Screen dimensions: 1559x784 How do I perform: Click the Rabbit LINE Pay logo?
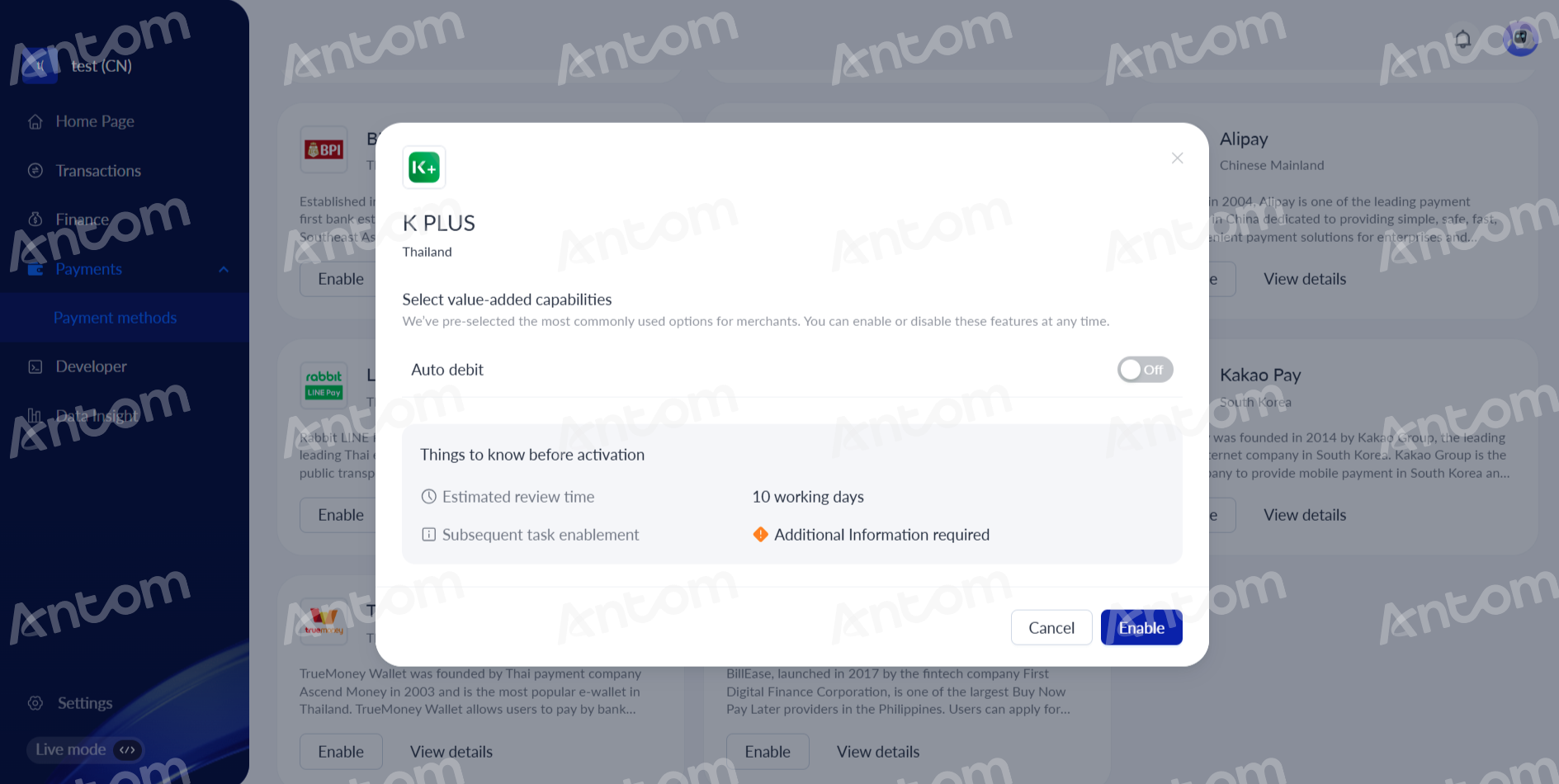pyautogui.click(x=324, y=385)
